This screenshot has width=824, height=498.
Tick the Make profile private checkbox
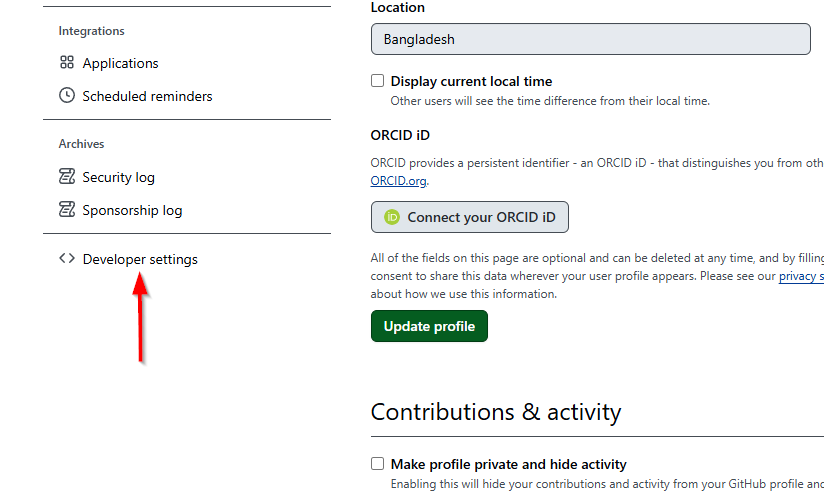coord(377,463)
